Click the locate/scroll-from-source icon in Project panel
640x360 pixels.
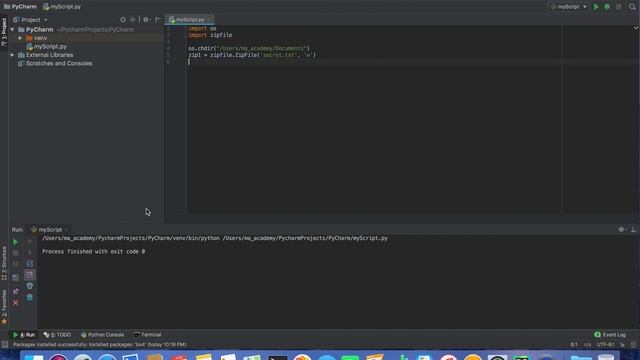tap(123, 20)
